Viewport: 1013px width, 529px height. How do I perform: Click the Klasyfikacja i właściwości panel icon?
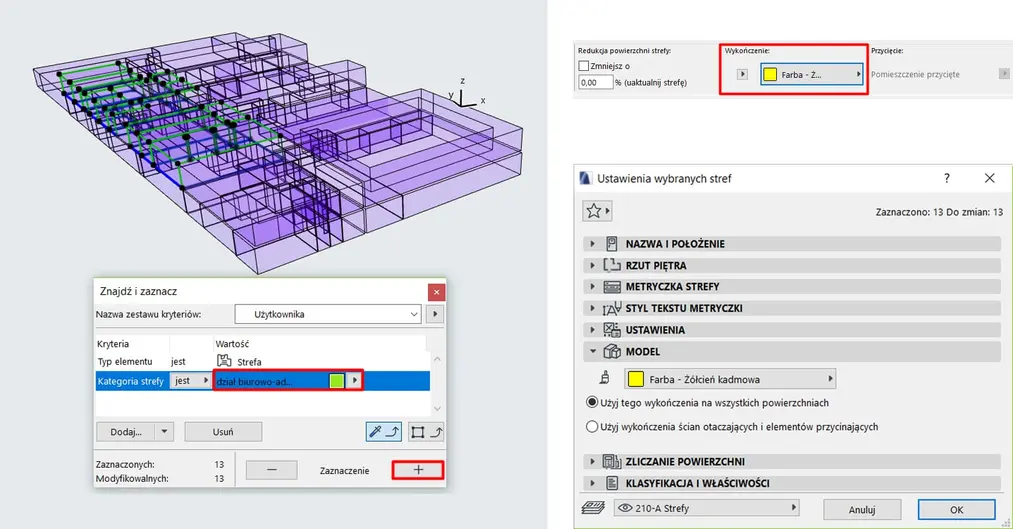[x=612, y=483]
